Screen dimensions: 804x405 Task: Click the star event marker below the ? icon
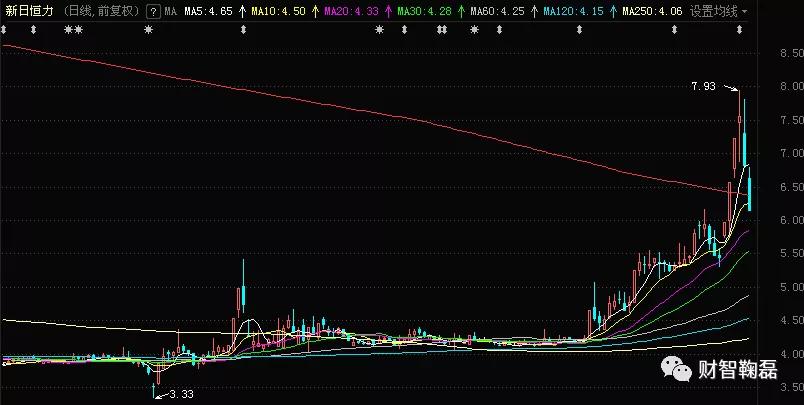148,30
